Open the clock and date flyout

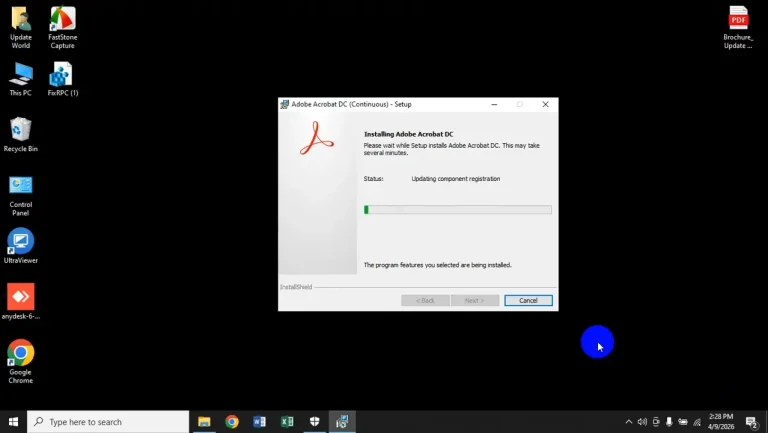click(721, 422)
